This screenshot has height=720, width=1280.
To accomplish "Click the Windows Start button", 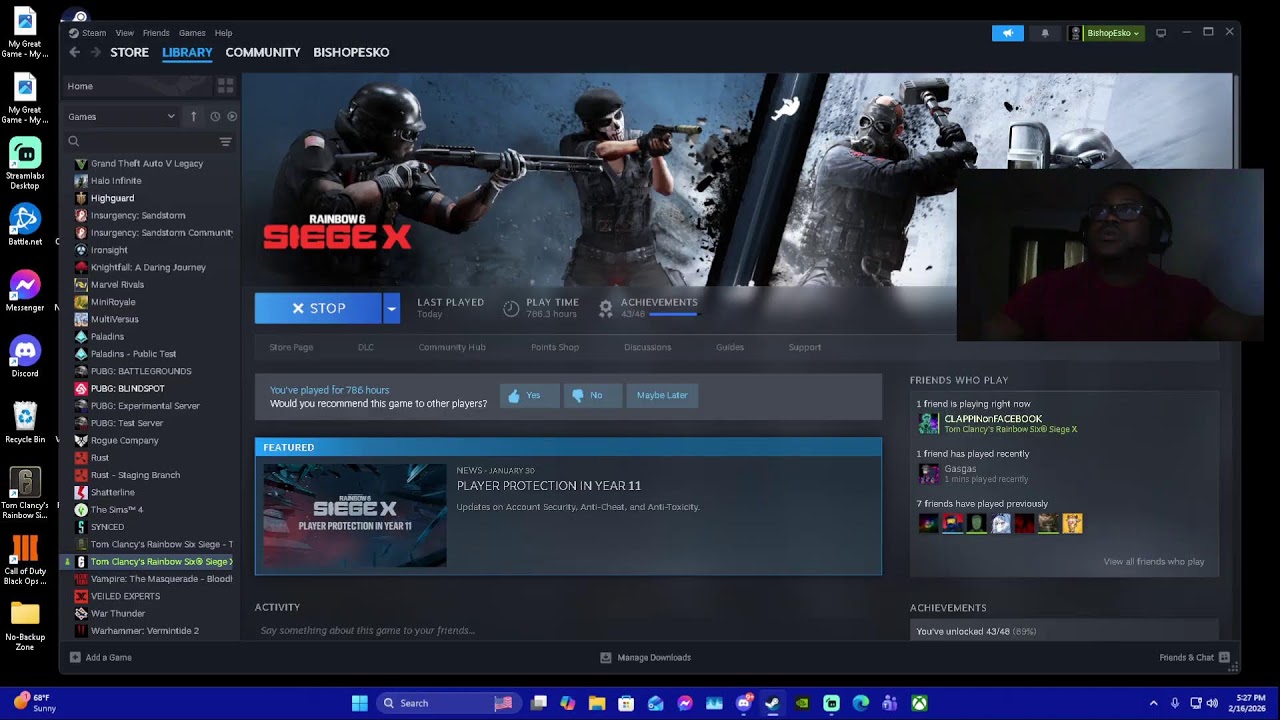I will pyautogui.click(x=360, y=703).
